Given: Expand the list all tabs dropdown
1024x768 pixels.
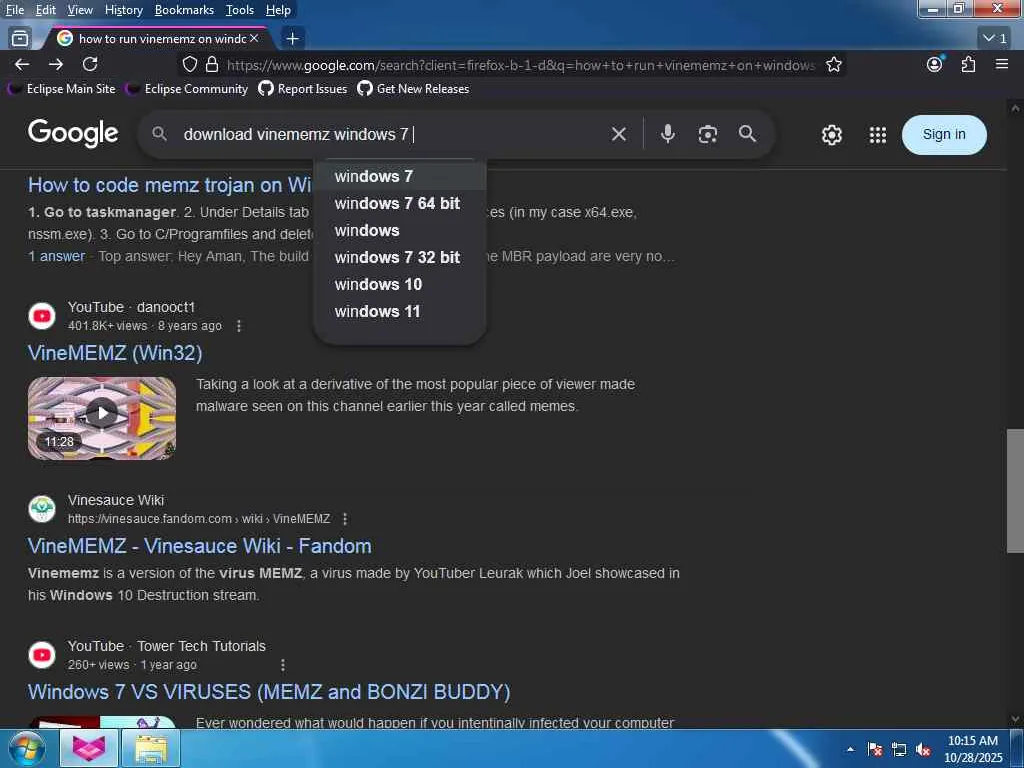Looking at the screenshot, I should point(995,39).
